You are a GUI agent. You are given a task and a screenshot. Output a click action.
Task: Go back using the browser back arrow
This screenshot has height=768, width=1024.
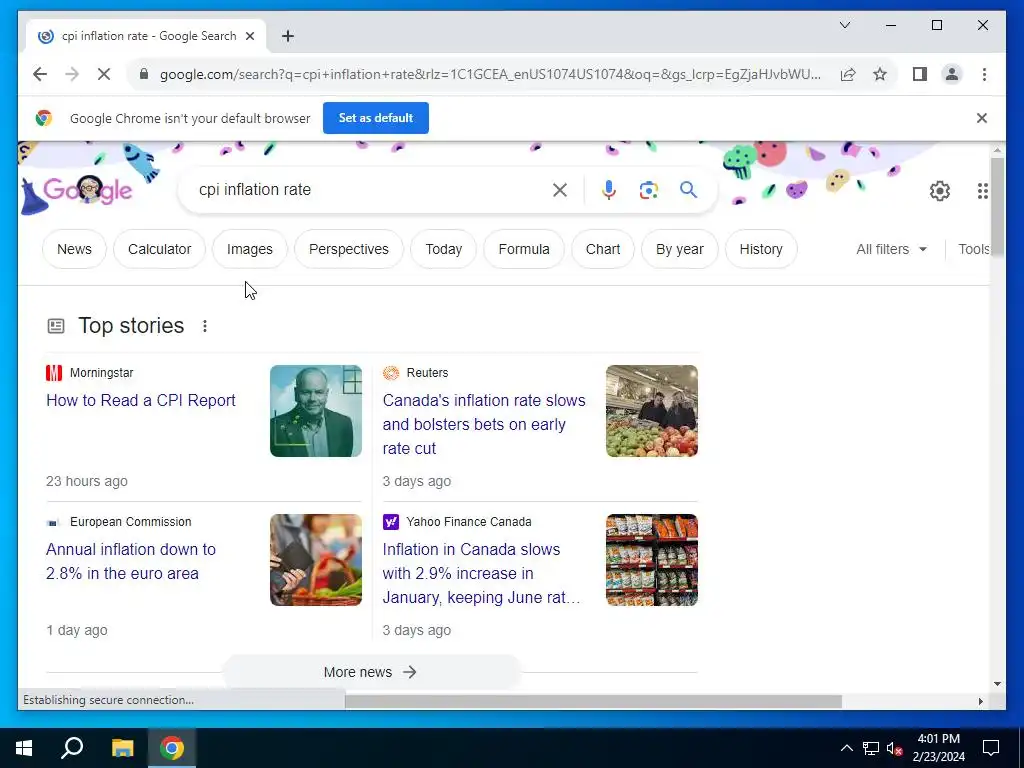40,74
